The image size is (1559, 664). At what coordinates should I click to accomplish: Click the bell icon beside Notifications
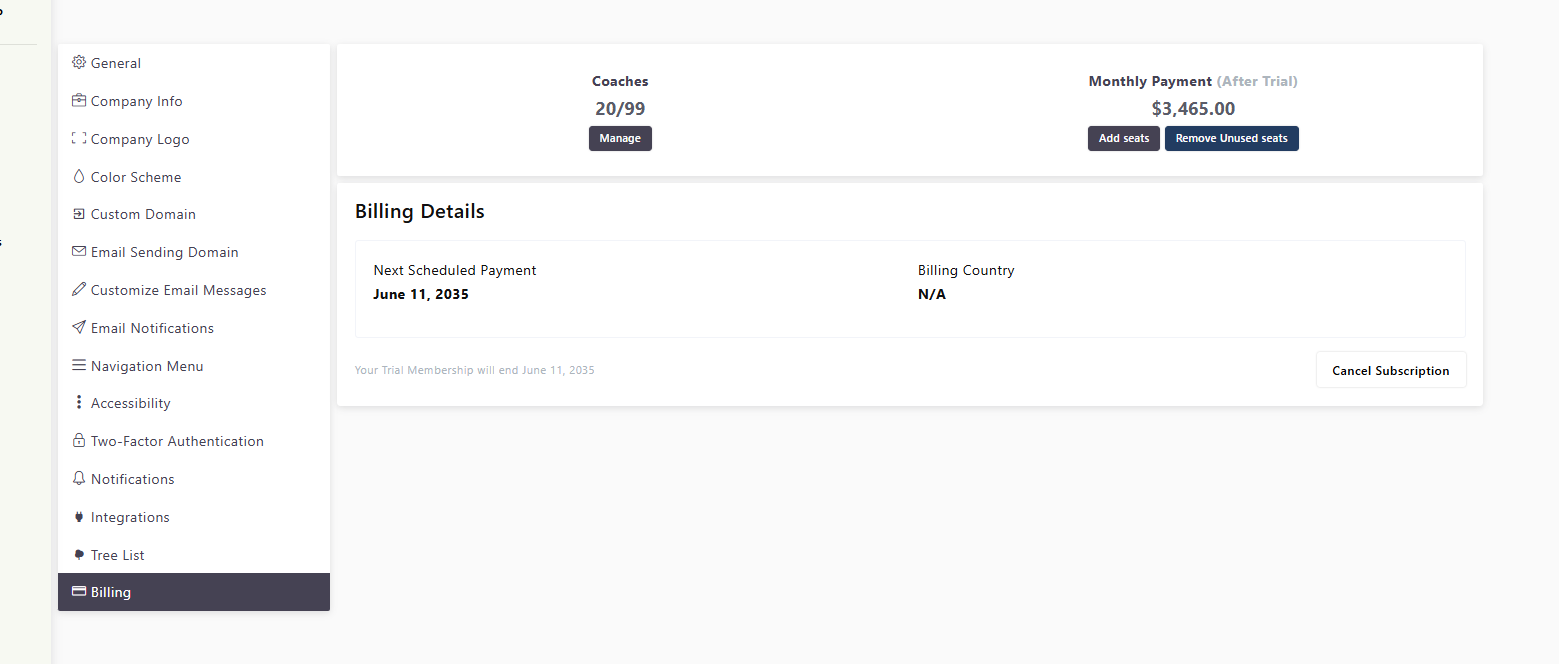pyautogui.click(x=79, y=479)
